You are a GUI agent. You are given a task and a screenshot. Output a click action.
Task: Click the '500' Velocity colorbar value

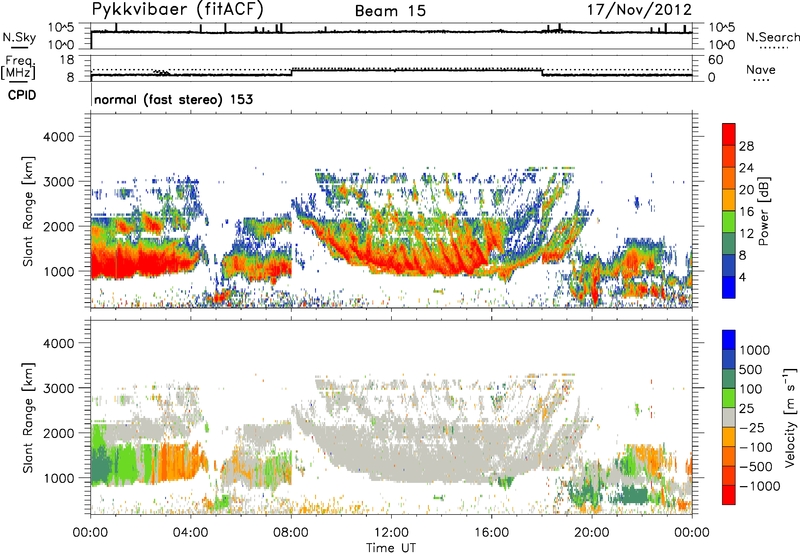(753, 369)
